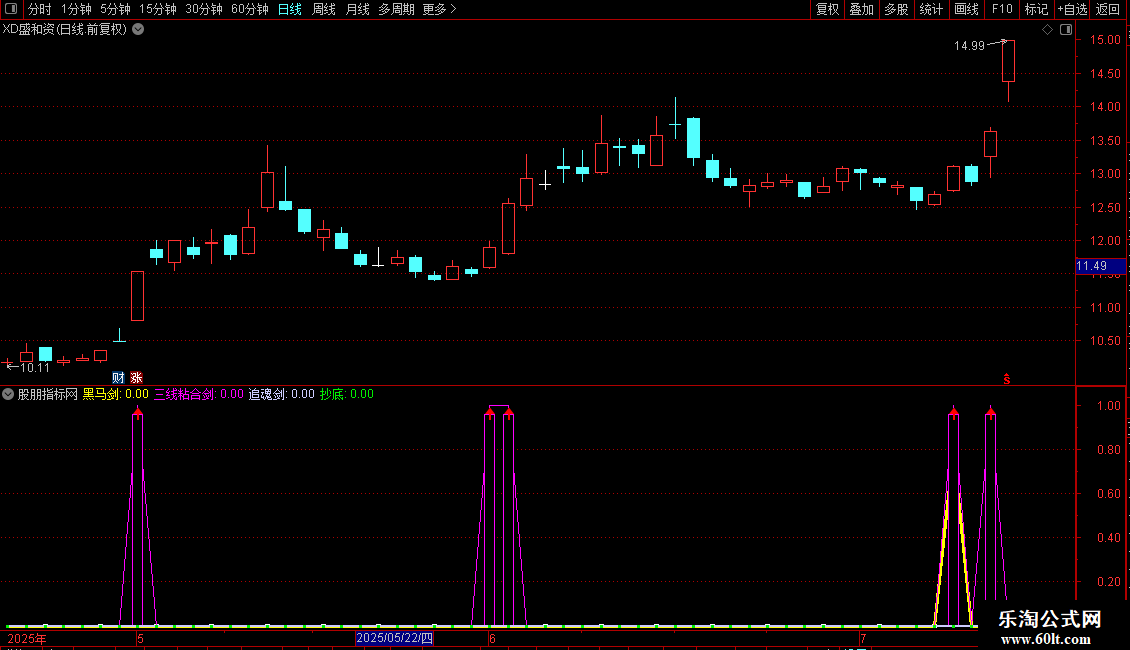Select the 5分钟 period
The height and width of the screenshot is (650, 1130).
[x=115, y=9]
